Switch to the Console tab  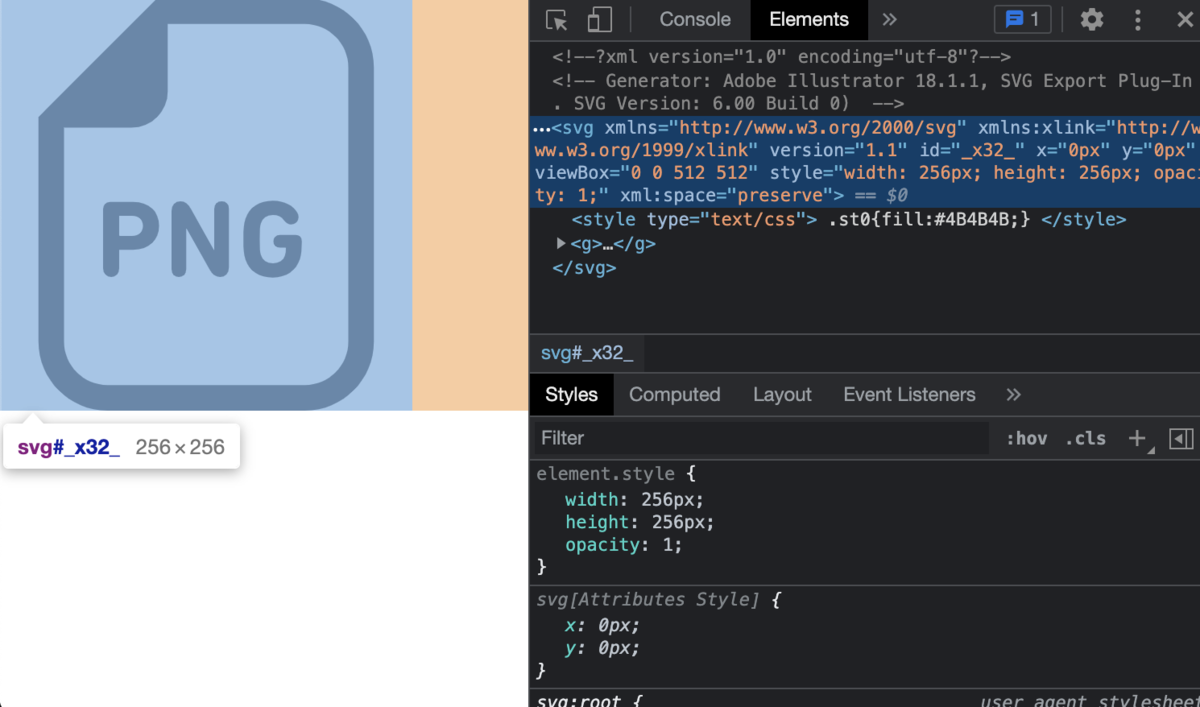[x=695, y=19]
